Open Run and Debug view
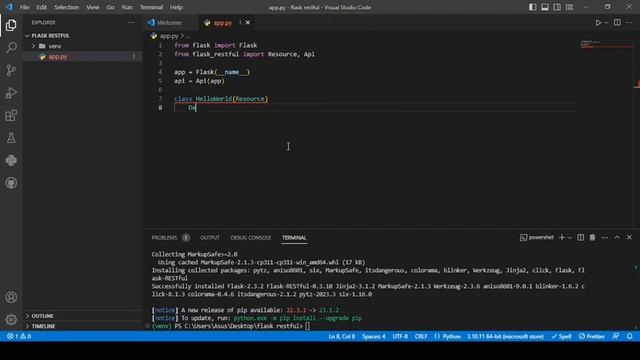Viewport: 640px width, 360px height. pos(11,93)
